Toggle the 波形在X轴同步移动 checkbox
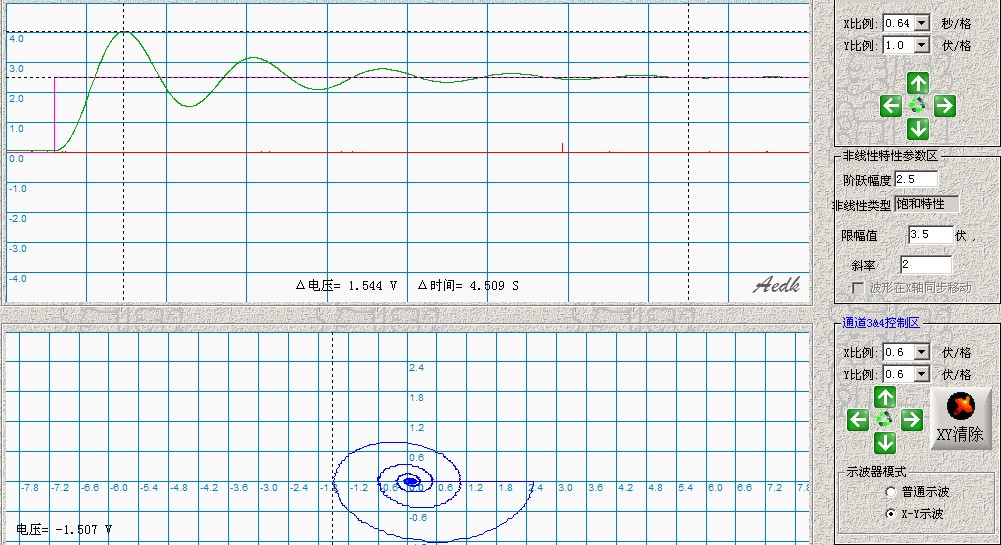This screenshot has width=1001, height=545. click(857, 288)
